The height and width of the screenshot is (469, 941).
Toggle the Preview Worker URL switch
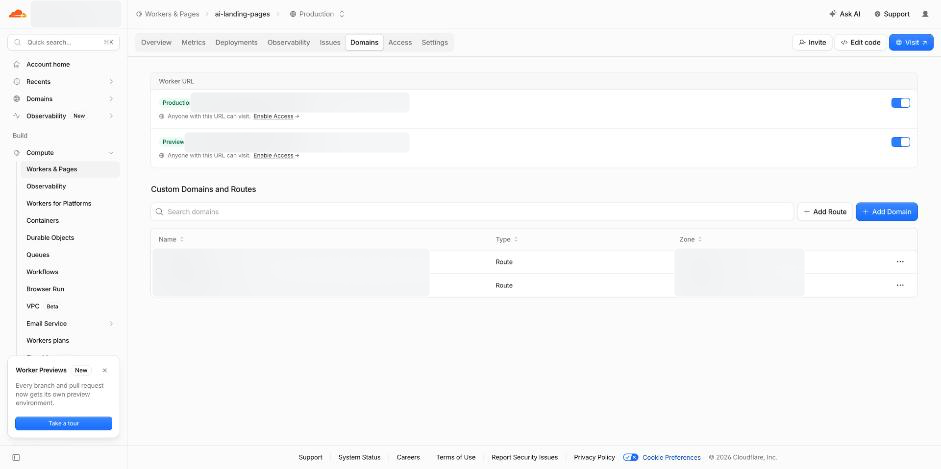[900, 142]
